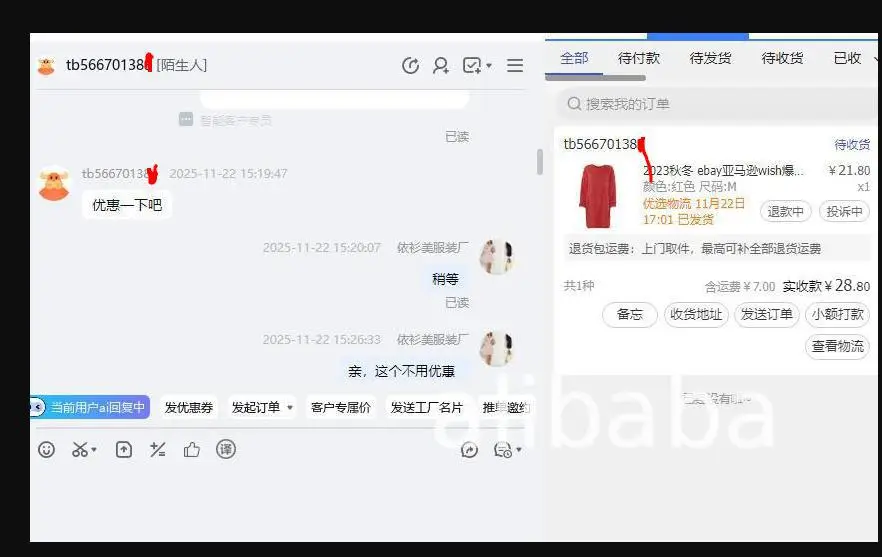
Task: Click the upload file icon
Action: click(124, 450)
